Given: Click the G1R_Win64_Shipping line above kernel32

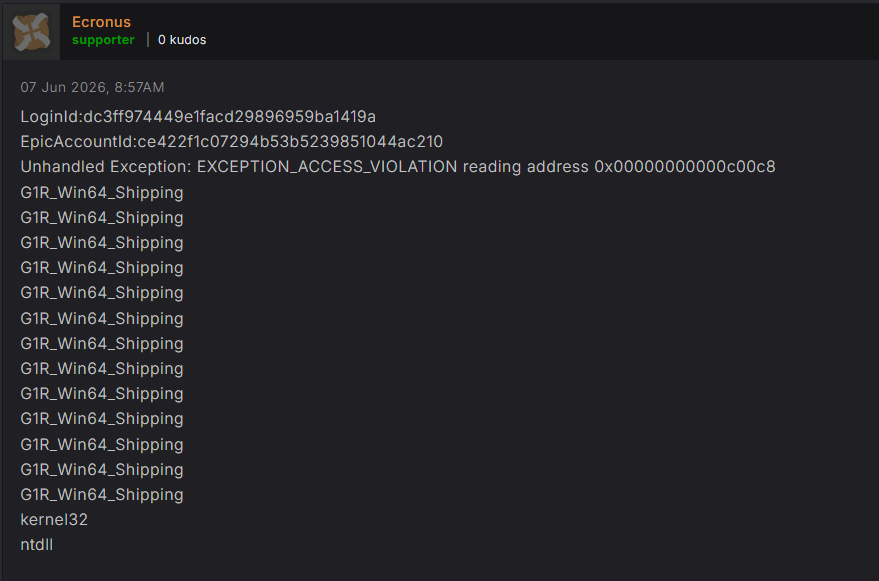Looking at the screenshot, I should (102, 495).
